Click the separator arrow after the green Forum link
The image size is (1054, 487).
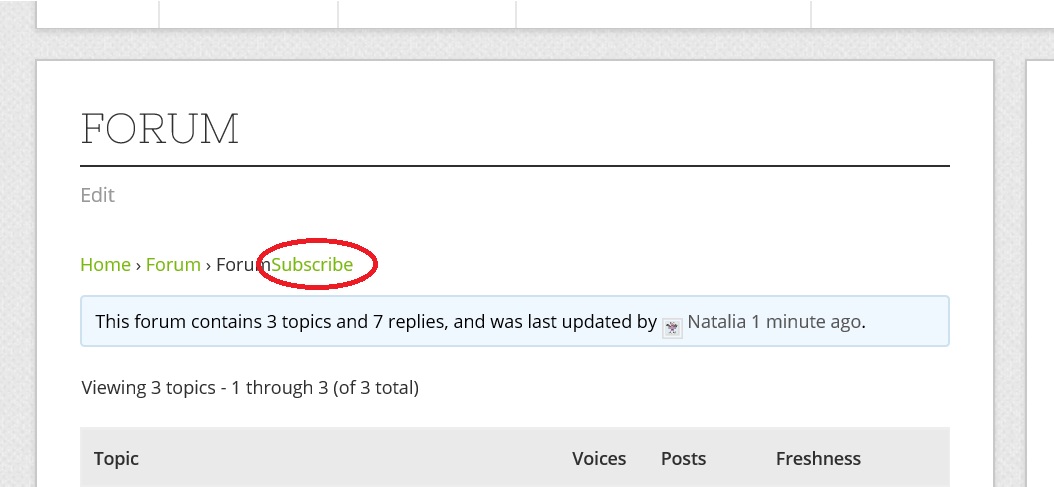point(208,265)
